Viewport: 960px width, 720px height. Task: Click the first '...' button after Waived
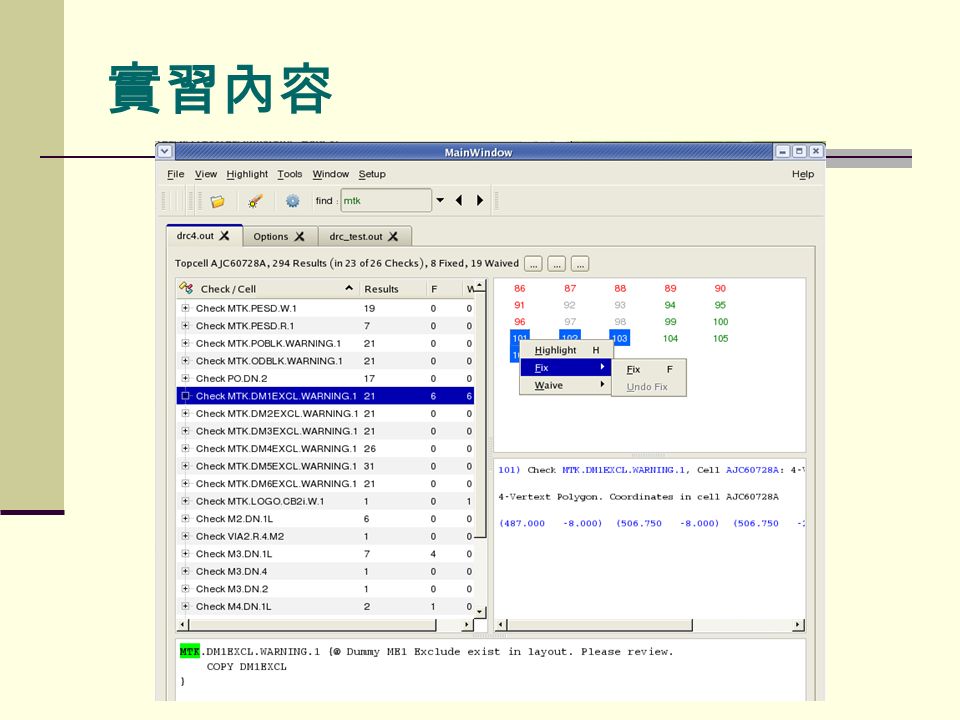tap(533, 264)
